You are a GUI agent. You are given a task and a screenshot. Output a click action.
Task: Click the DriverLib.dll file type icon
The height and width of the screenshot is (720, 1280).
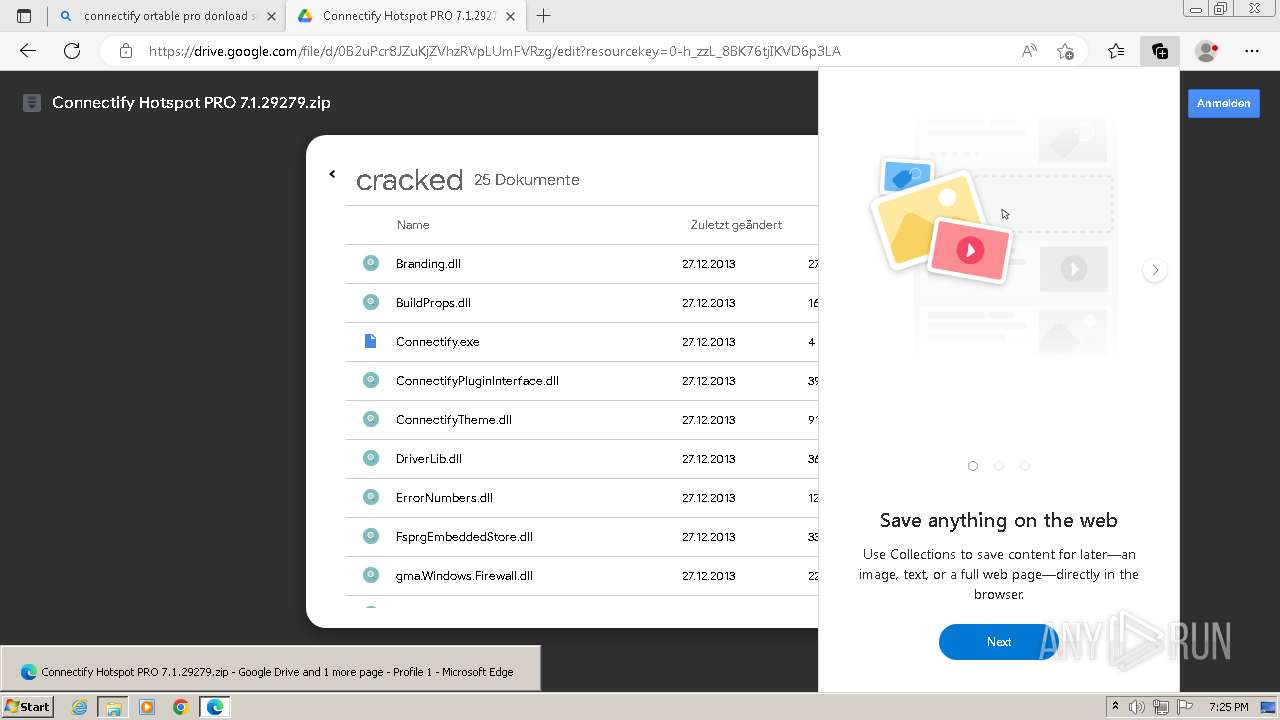(x=371, y=458)
